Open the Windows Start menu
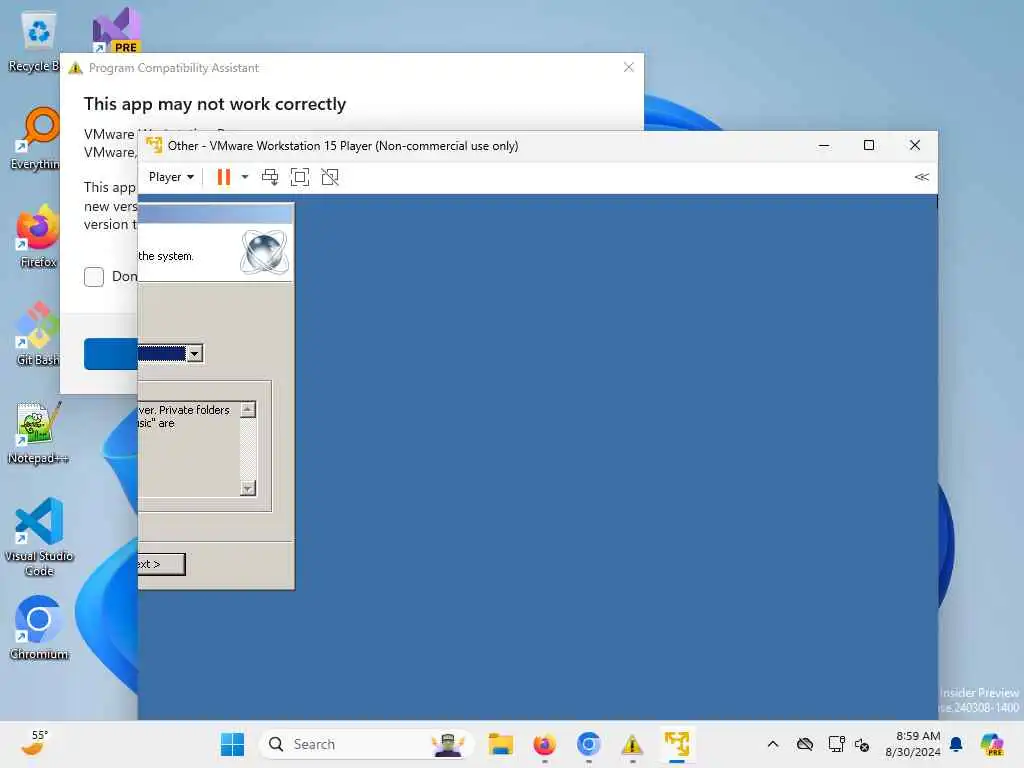 pos(232,744)
